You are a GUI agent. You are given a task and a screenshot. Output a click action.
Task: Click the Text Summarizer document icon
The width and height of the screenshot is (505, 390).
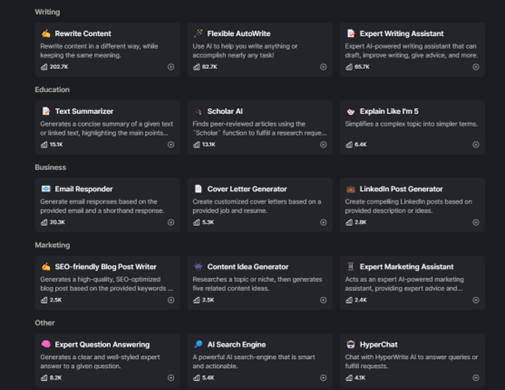click(x=46, y=111)
